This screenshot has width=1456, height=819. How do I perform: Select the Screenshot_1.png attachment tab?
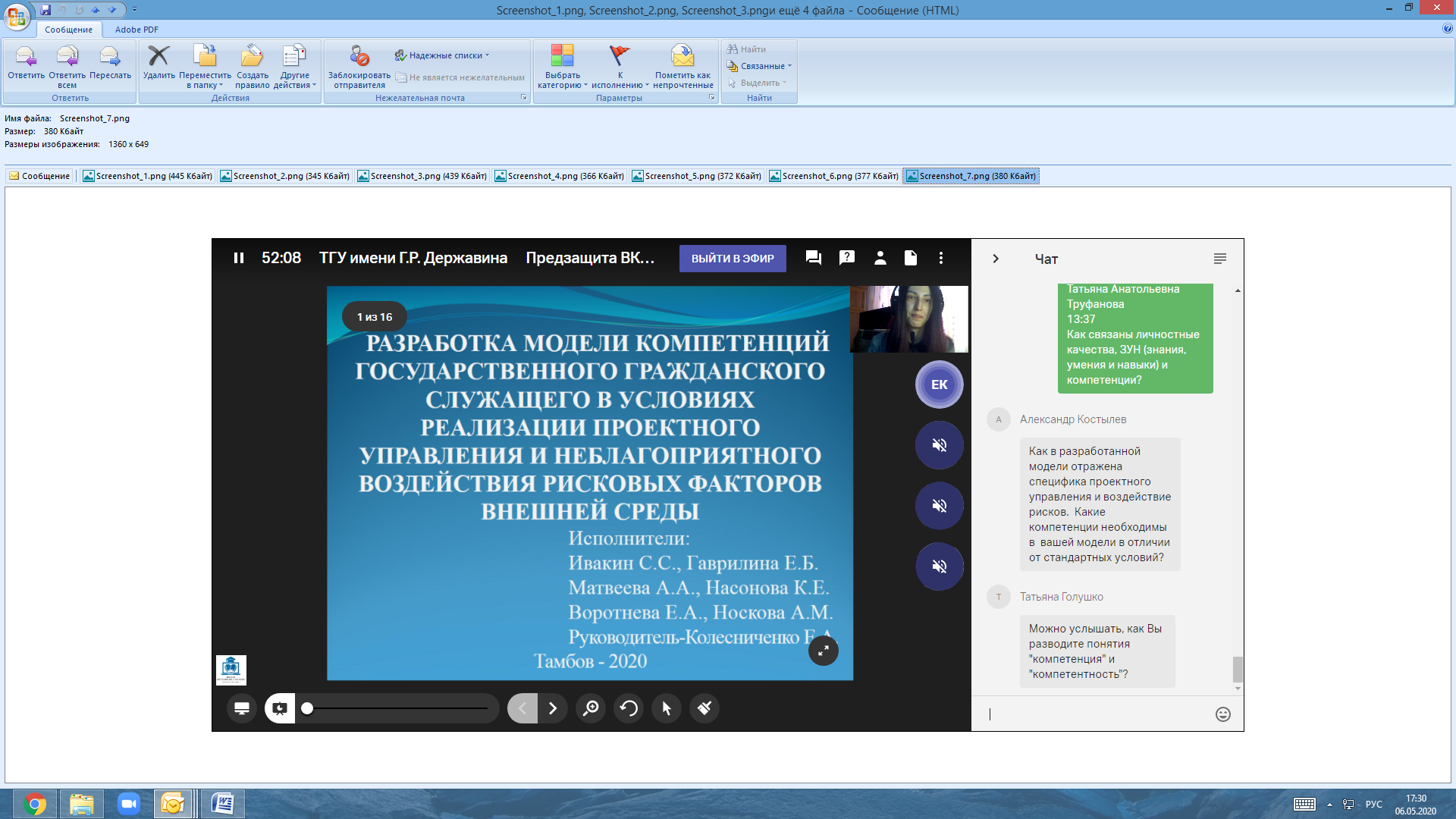pos(148,176)
